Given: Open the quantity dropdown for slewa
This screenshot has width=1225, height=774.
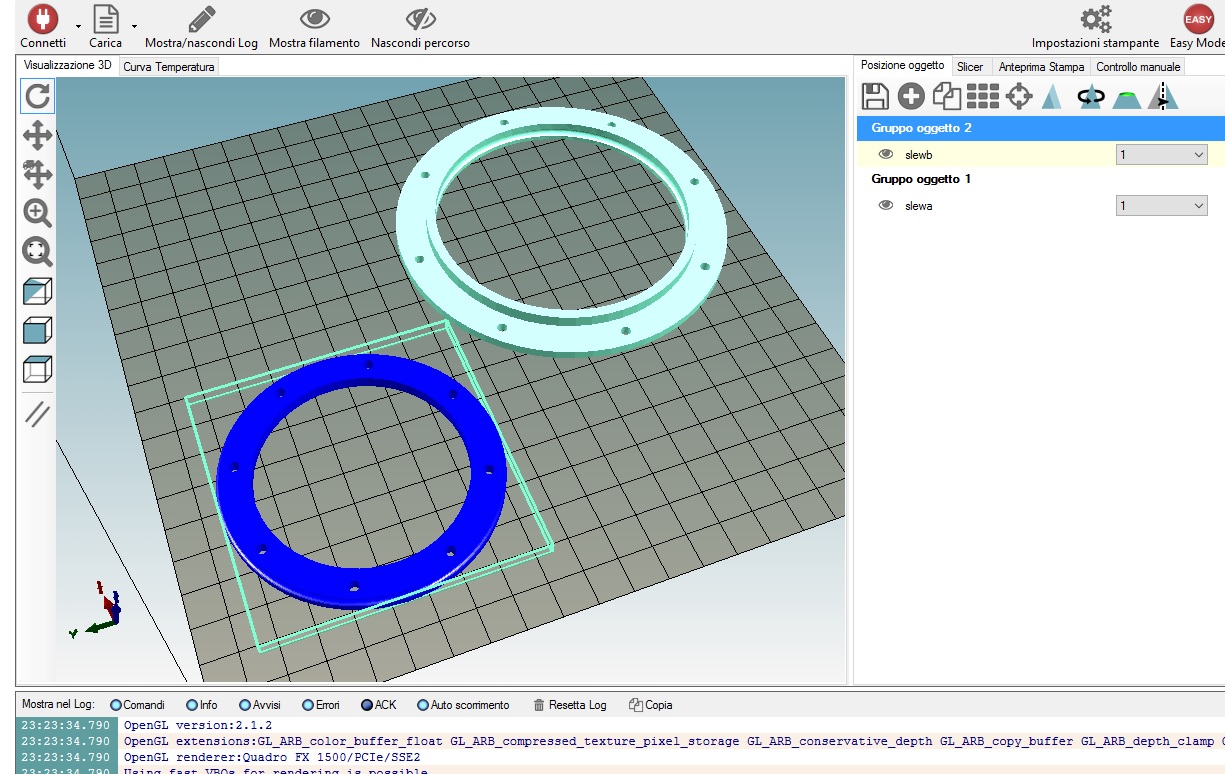Looking at the screenshot, I should [x=1161, y=206].
